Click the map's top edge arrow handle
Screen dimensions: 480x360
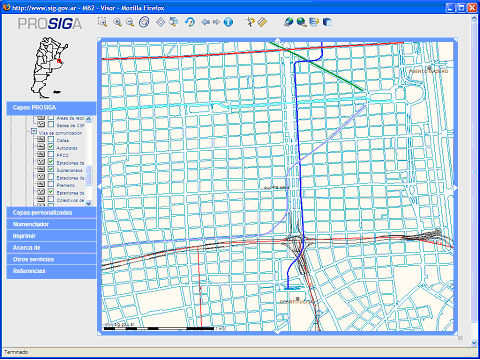pos(278,40)
